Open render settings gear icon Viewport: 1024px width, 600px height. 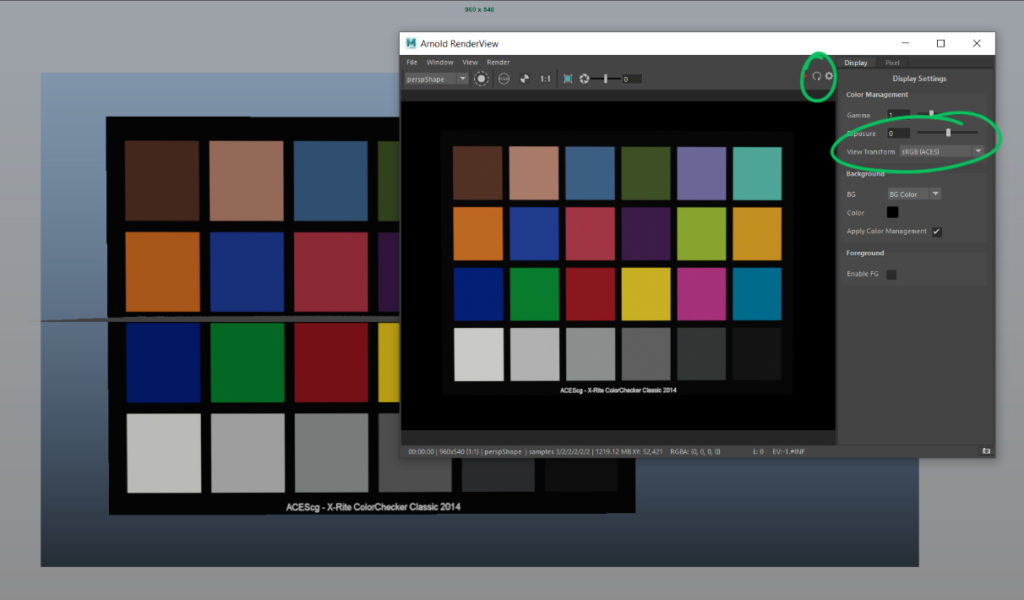coord(829,76)
